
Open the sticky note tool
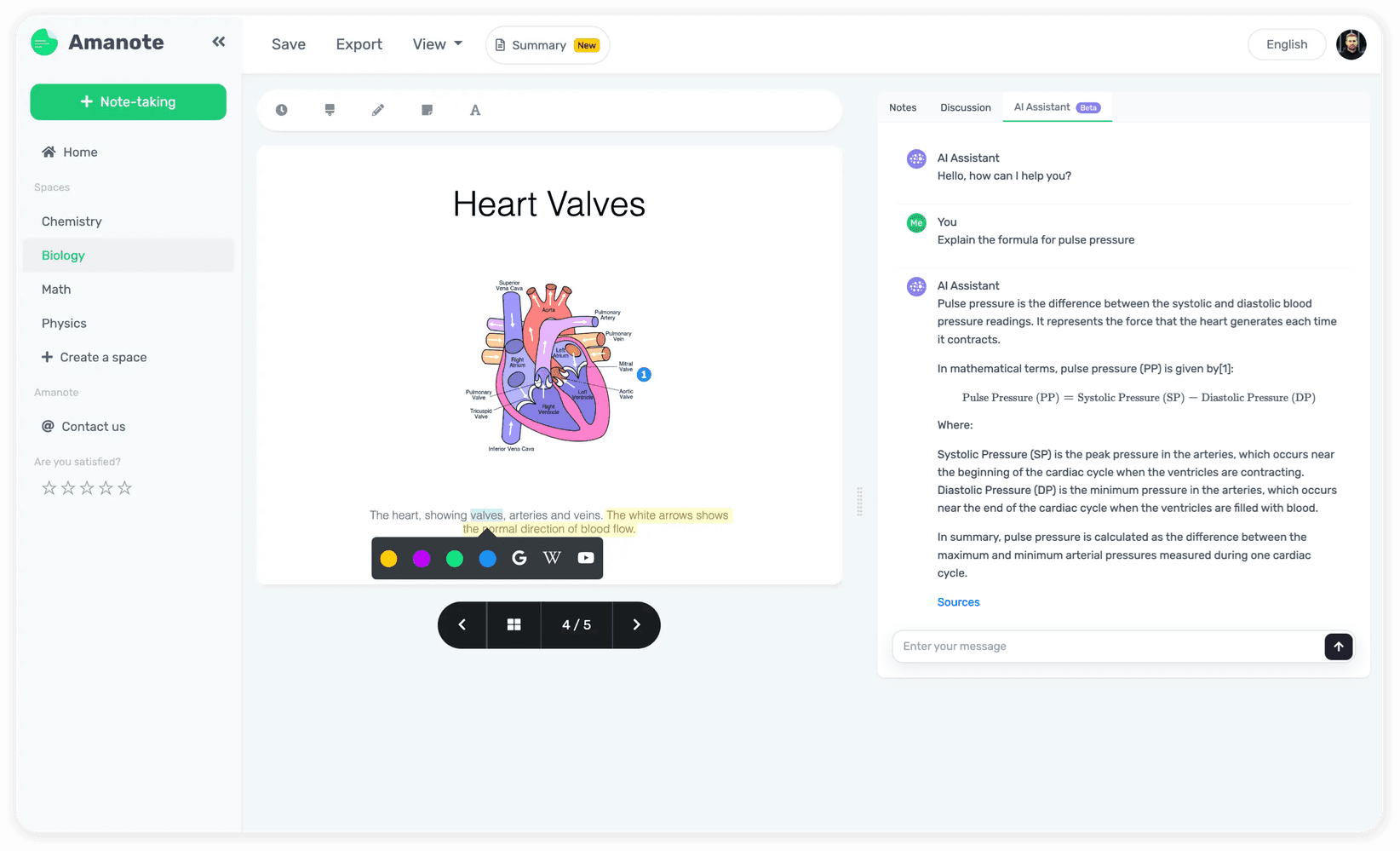tap(427, 110)
